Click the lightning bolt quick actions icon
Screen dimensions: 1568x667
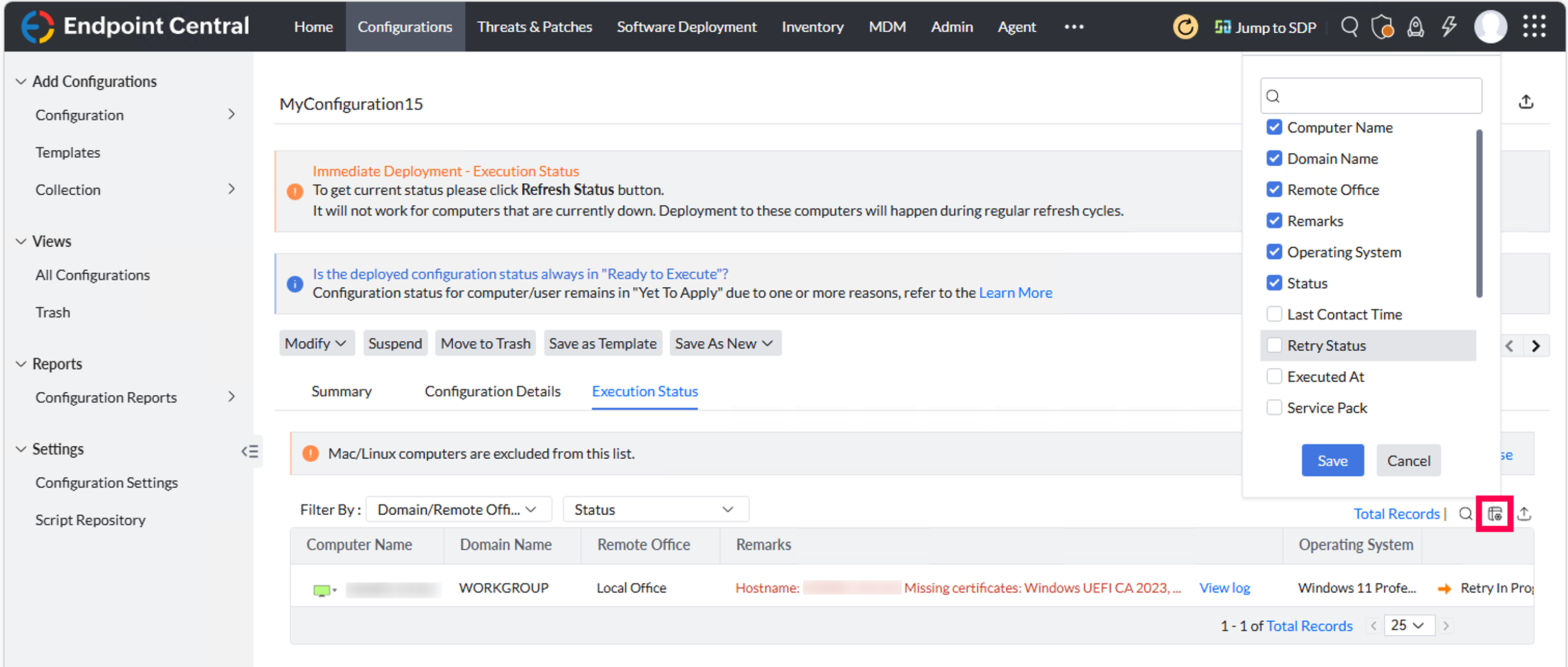coord(1449,27)
